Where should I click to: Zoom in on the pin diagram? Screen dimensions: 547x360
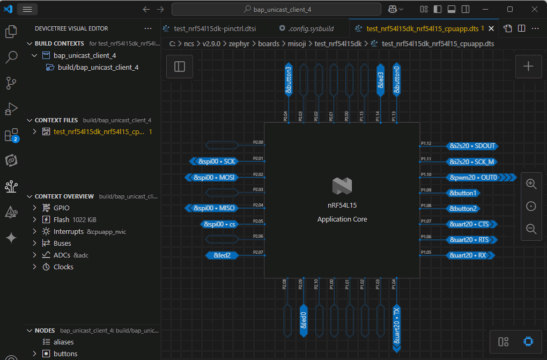(531, 184)
